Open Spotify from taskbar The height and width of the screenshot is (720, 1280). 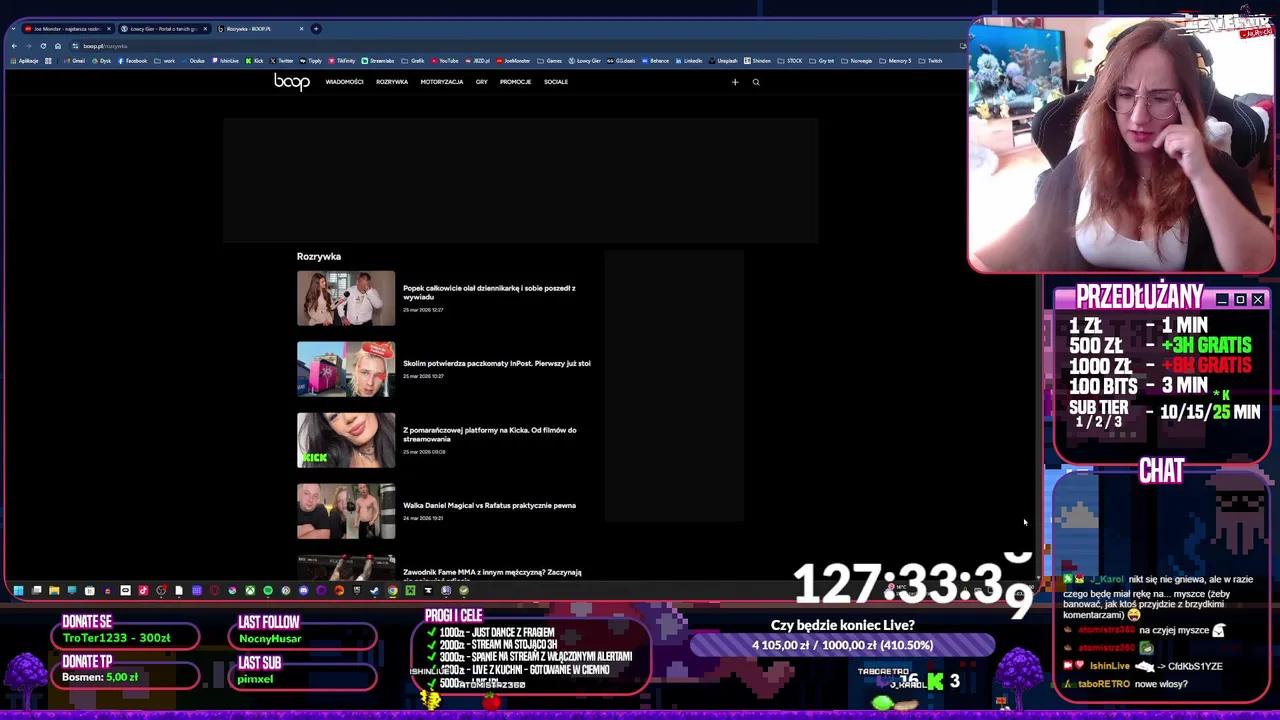pyautogui.click(x=268, y=590)
